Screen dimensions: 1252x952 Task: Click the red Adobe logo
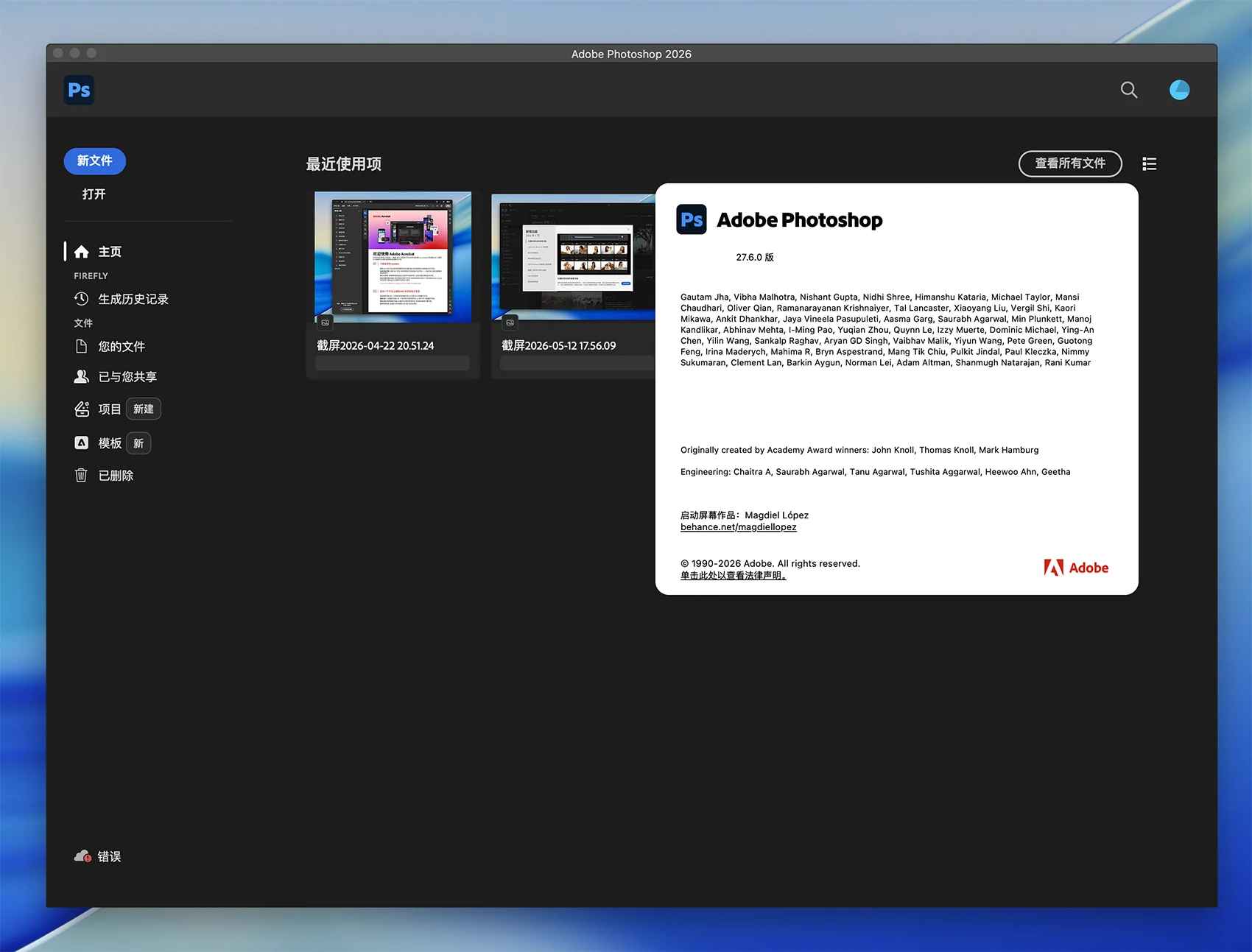click(1076, 568)
